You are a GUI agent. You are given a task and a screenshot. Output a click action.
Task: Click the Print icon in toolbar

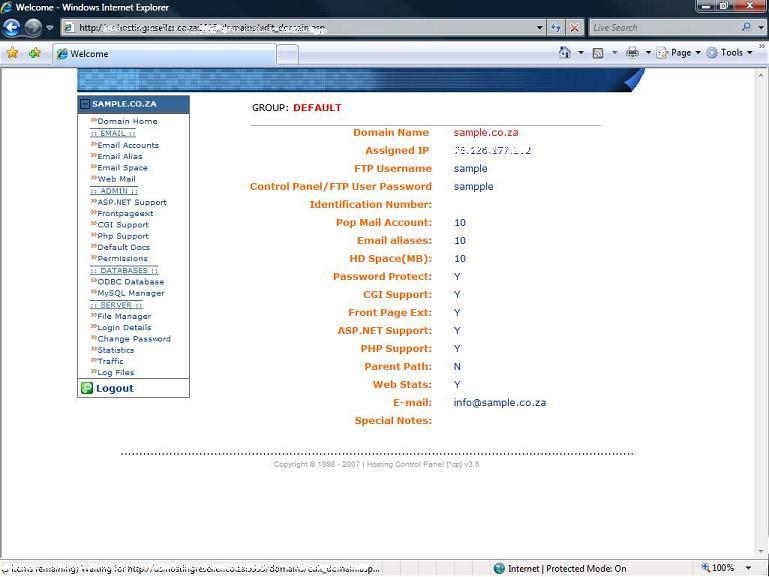632,53
